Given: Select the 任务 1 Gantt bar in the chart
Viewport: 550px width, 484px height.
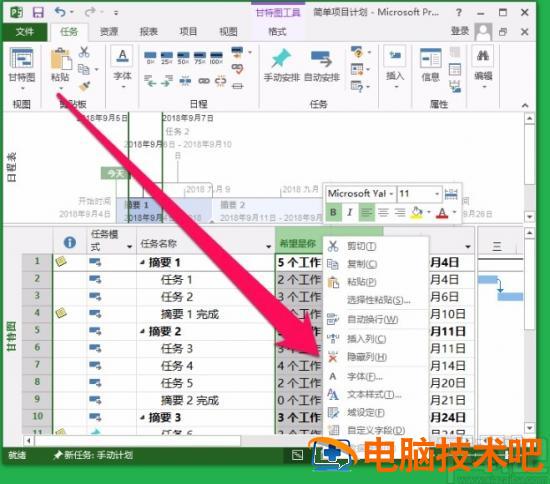Looking at the screenshot, I should [488, 280].
